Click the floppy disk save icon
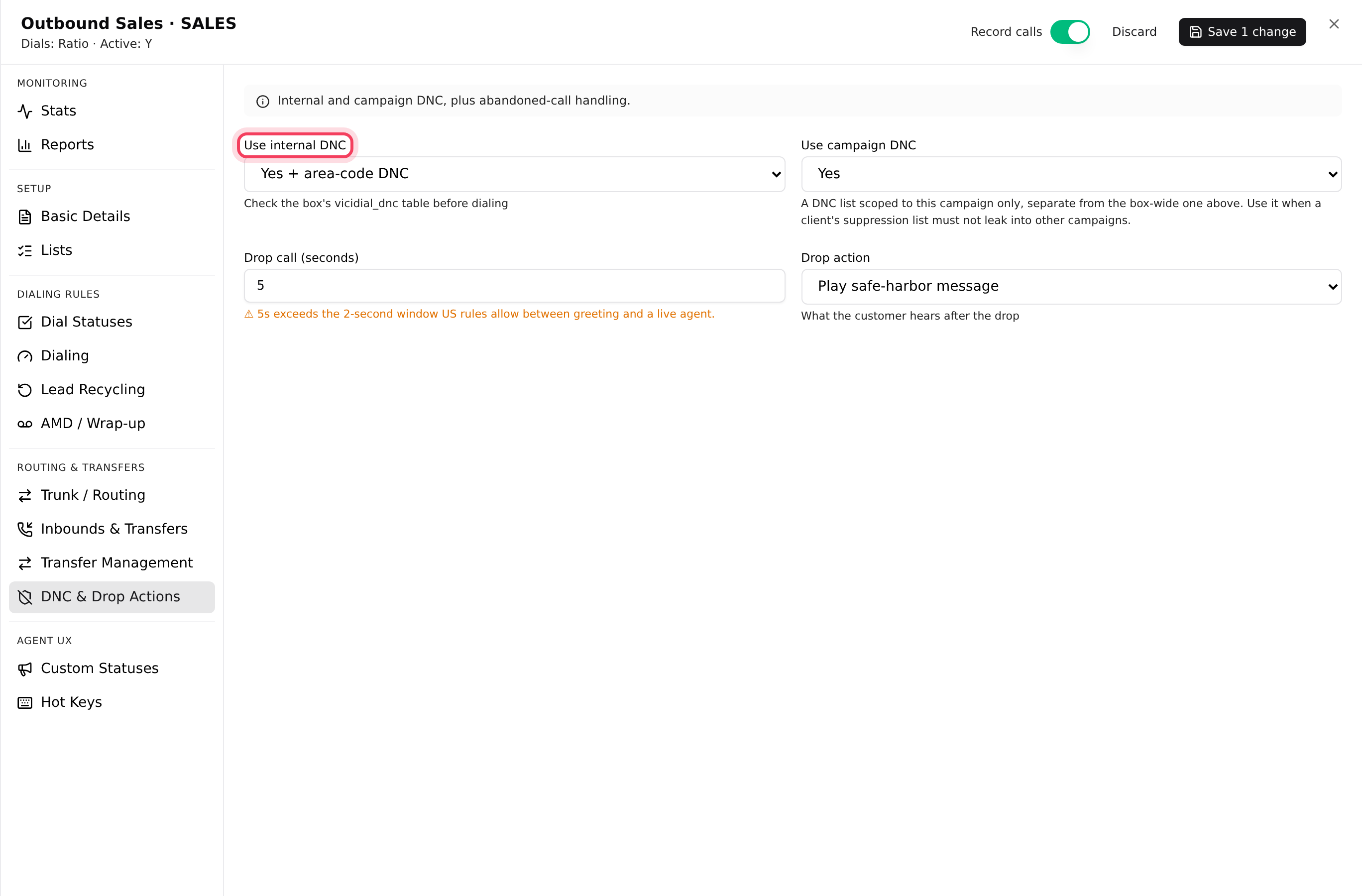Image resolution: width=1362 pixels, height=896 pixels. pyautogui.click(x=1195, y=32)
